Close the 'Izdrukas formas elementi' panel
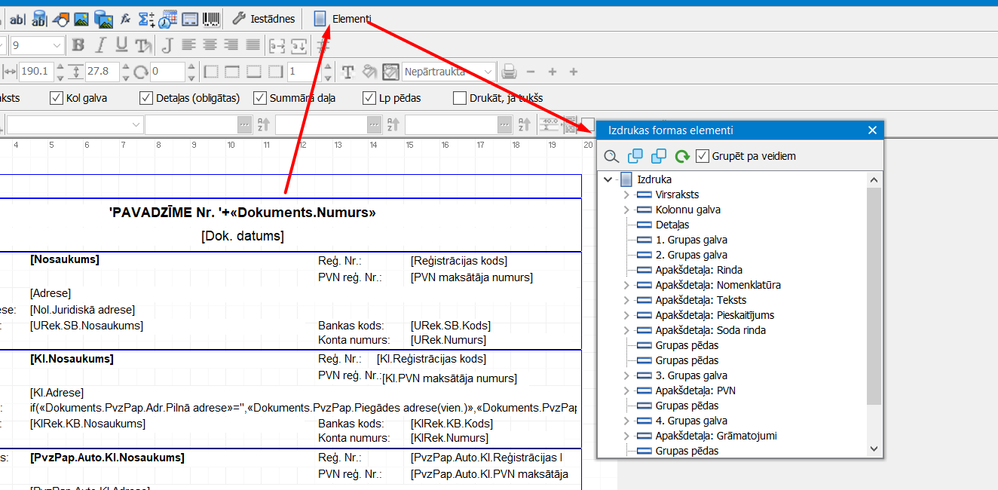The height and width of the screenshot is (490, 998). tap(872, 130)
